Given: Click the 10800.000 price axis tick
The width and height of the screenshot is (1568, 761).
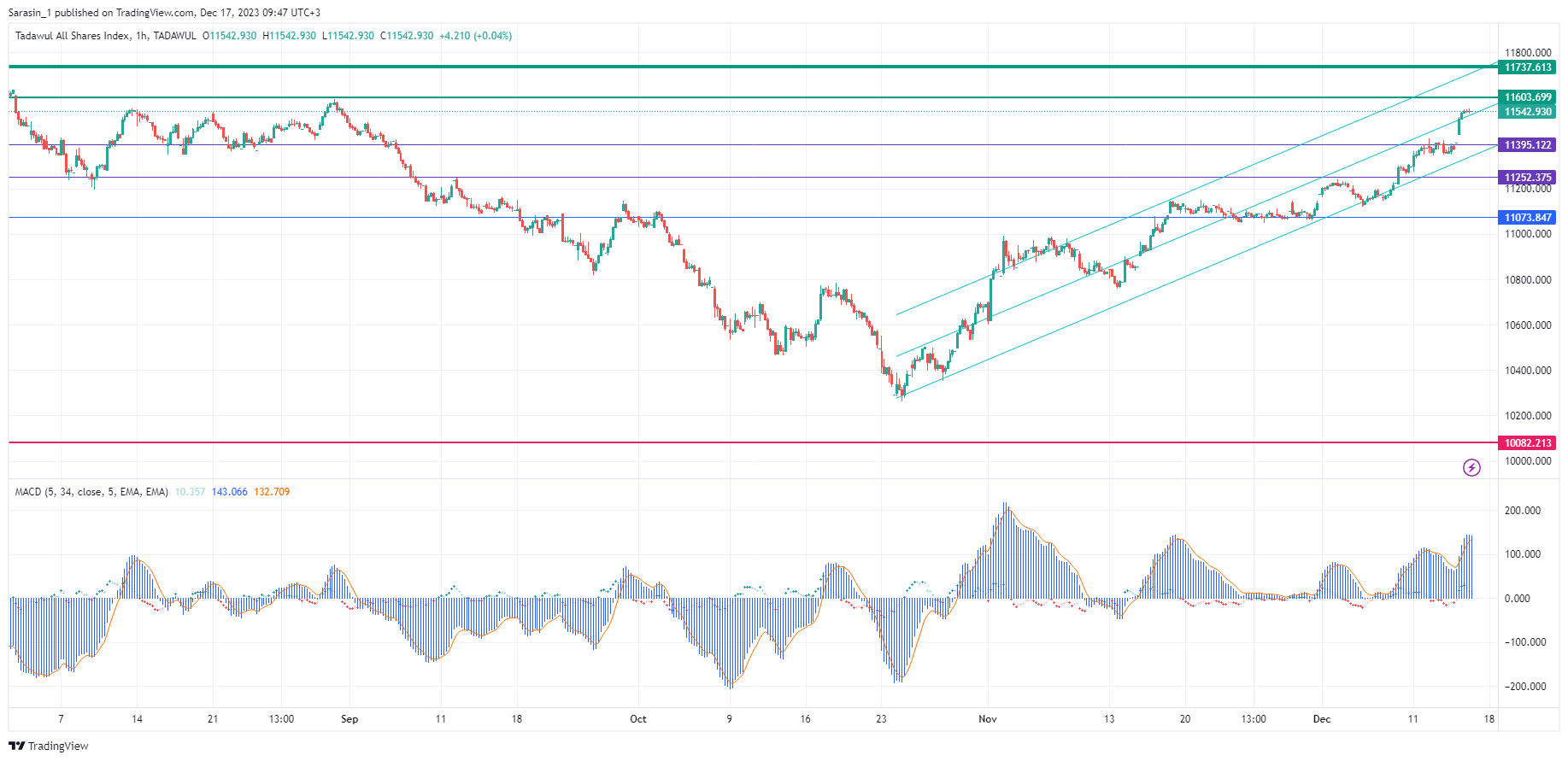Looking at the screenshot, I should click(1528, 280).
